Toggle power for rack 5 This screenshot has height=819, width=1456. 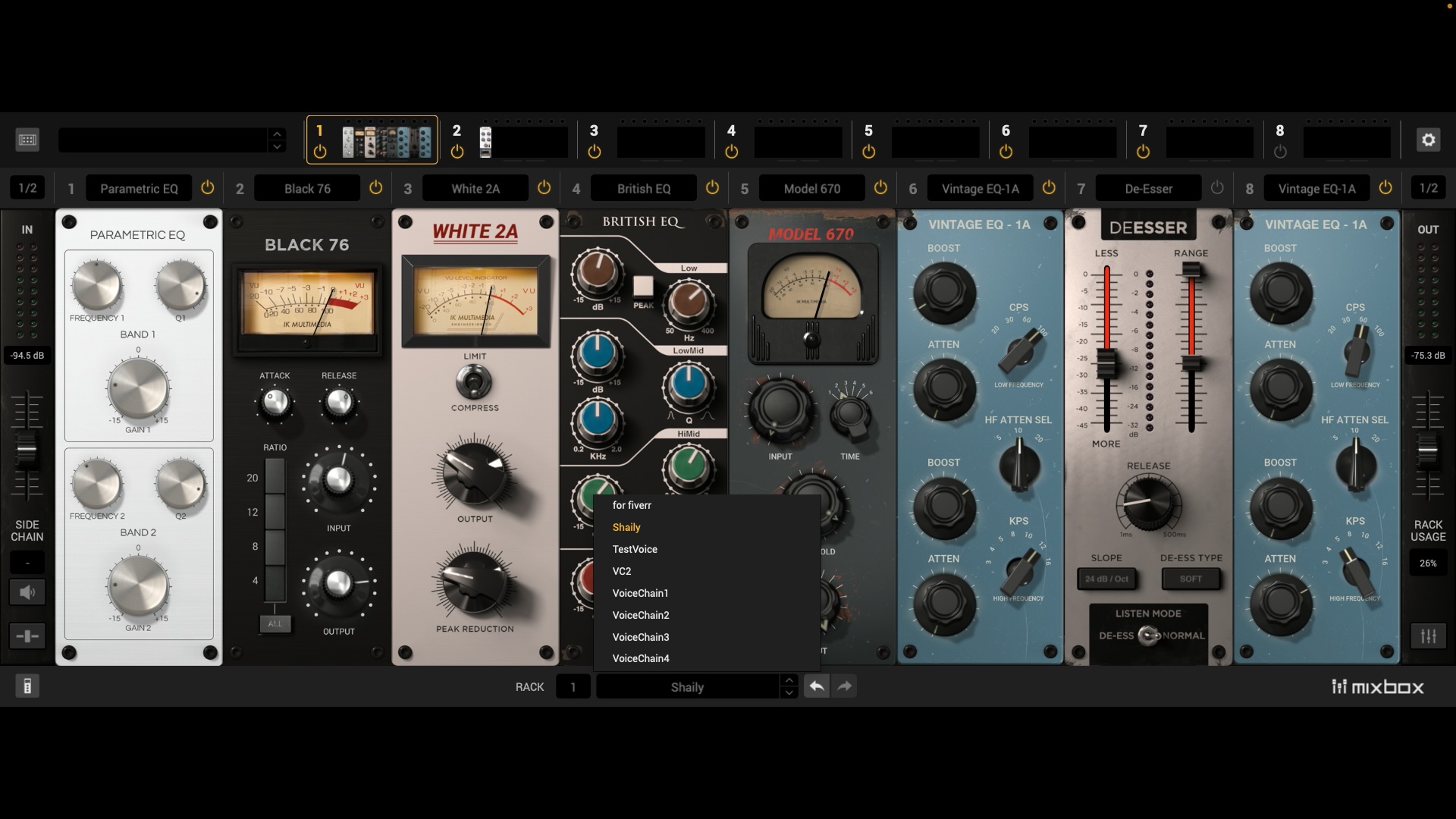pyautogui.click(x=869, y=152)
